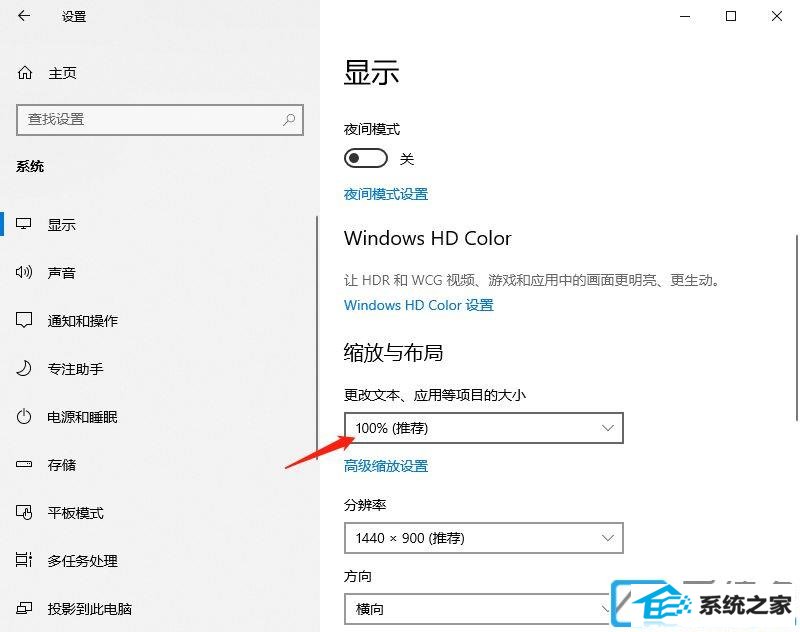Viewport: 800px width, 632px height.
Task: Click the 平板模式 tablet icon
Action: pos(23,512)
